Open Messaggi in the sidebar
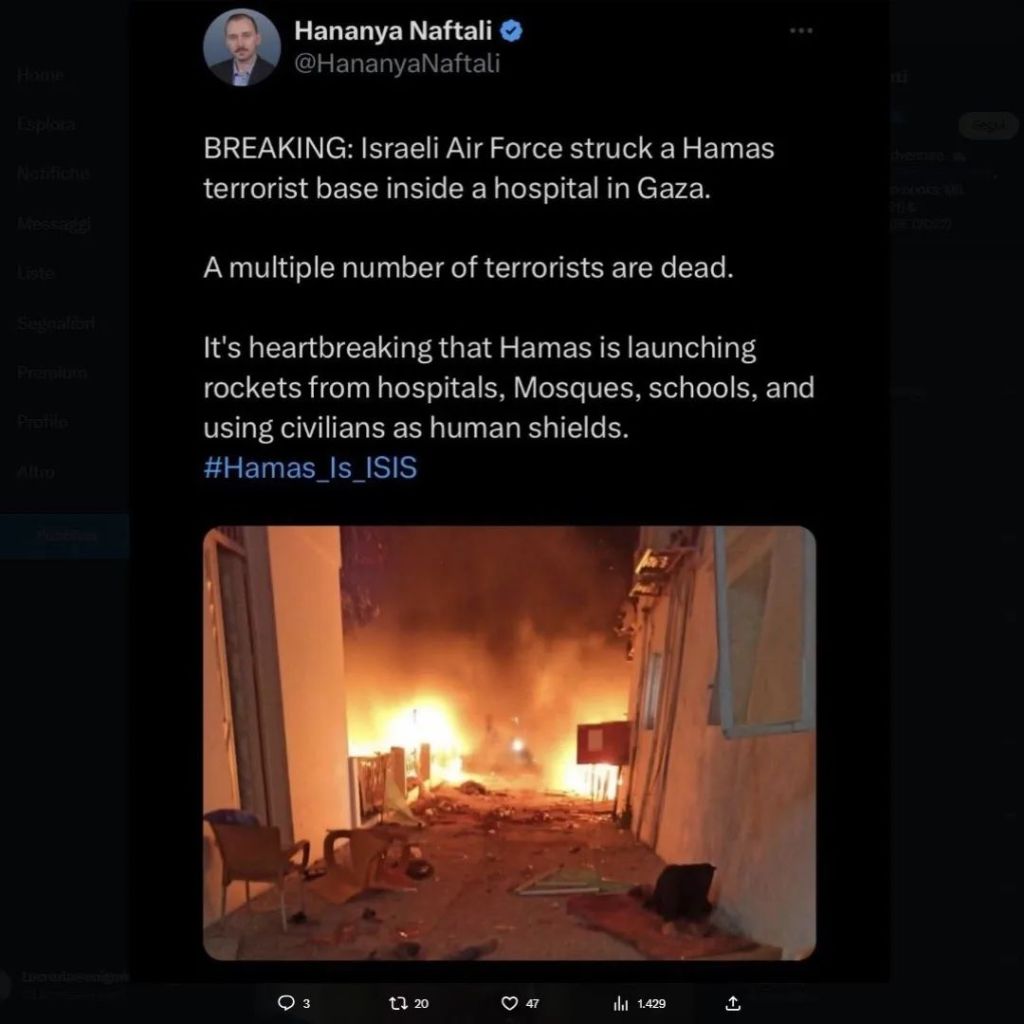This screenshot has width=1024, height=1024. click(54, 224)
